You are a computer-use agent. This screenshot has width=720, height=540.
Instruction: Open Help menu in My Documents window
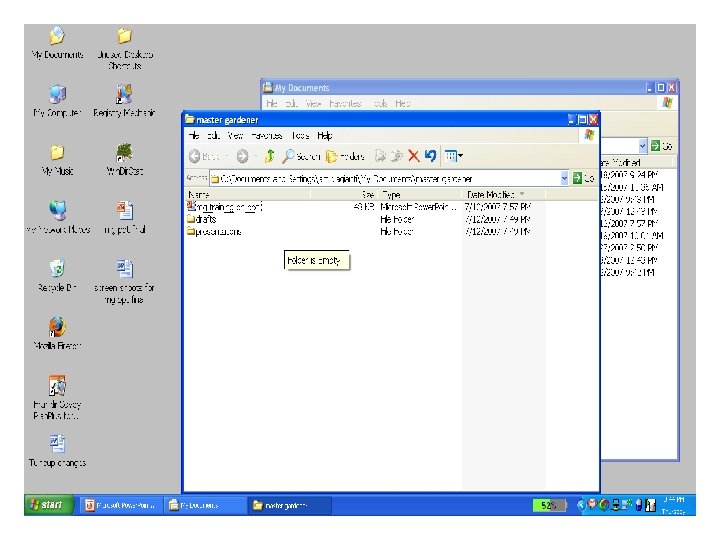tap(402, 103)
